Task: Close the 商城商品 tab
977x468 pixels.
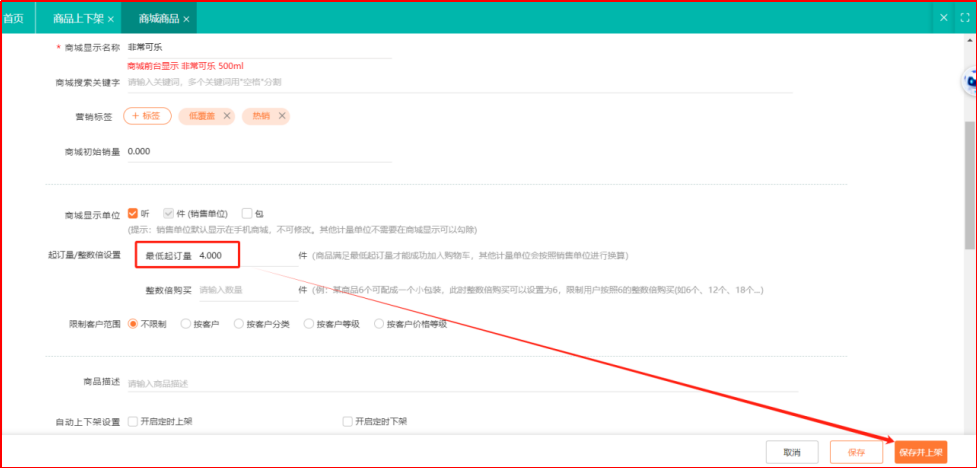Action: click(187, 19)
